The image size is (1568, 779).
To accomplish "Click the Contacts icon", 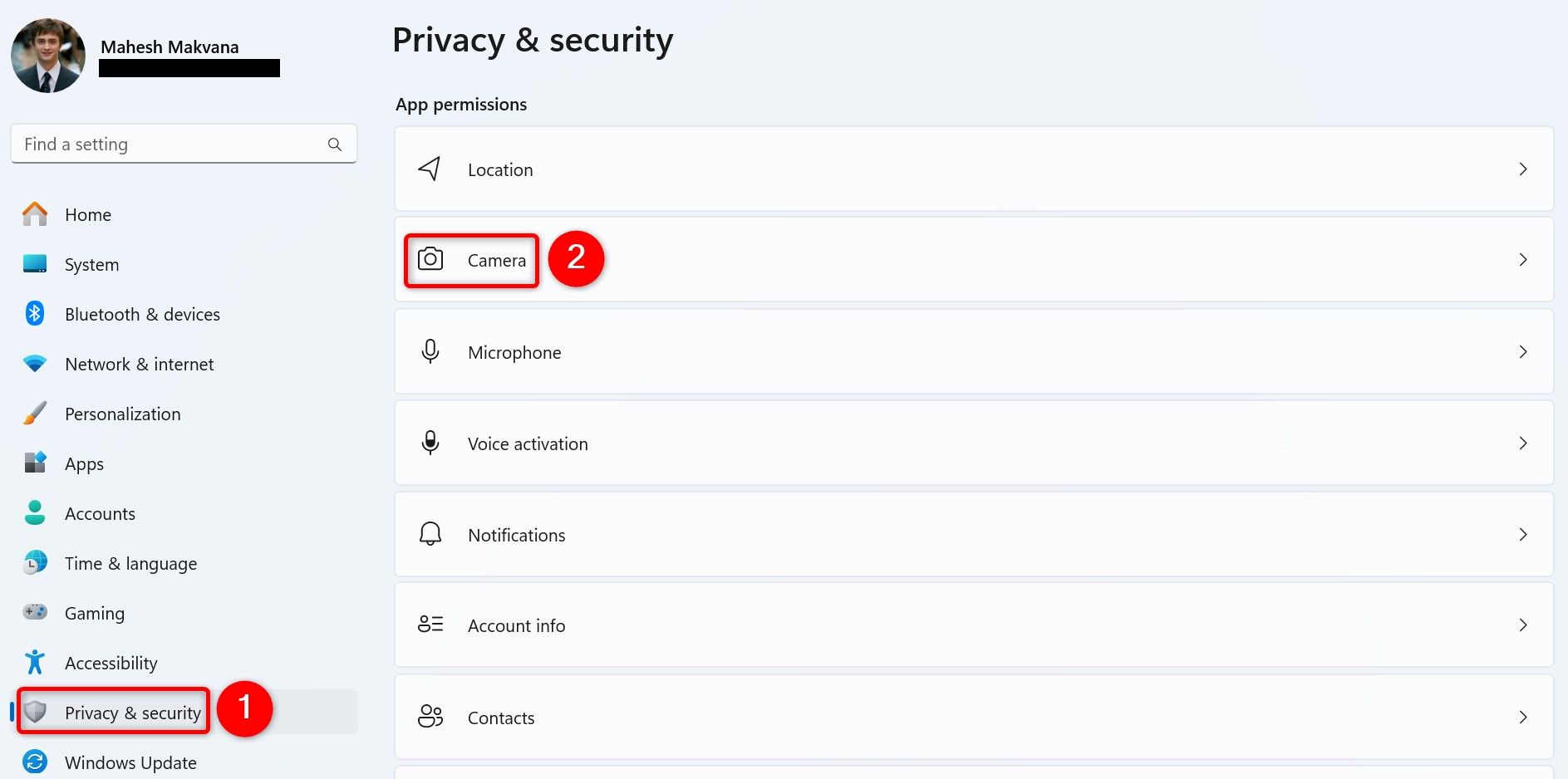I will [430, 717].
